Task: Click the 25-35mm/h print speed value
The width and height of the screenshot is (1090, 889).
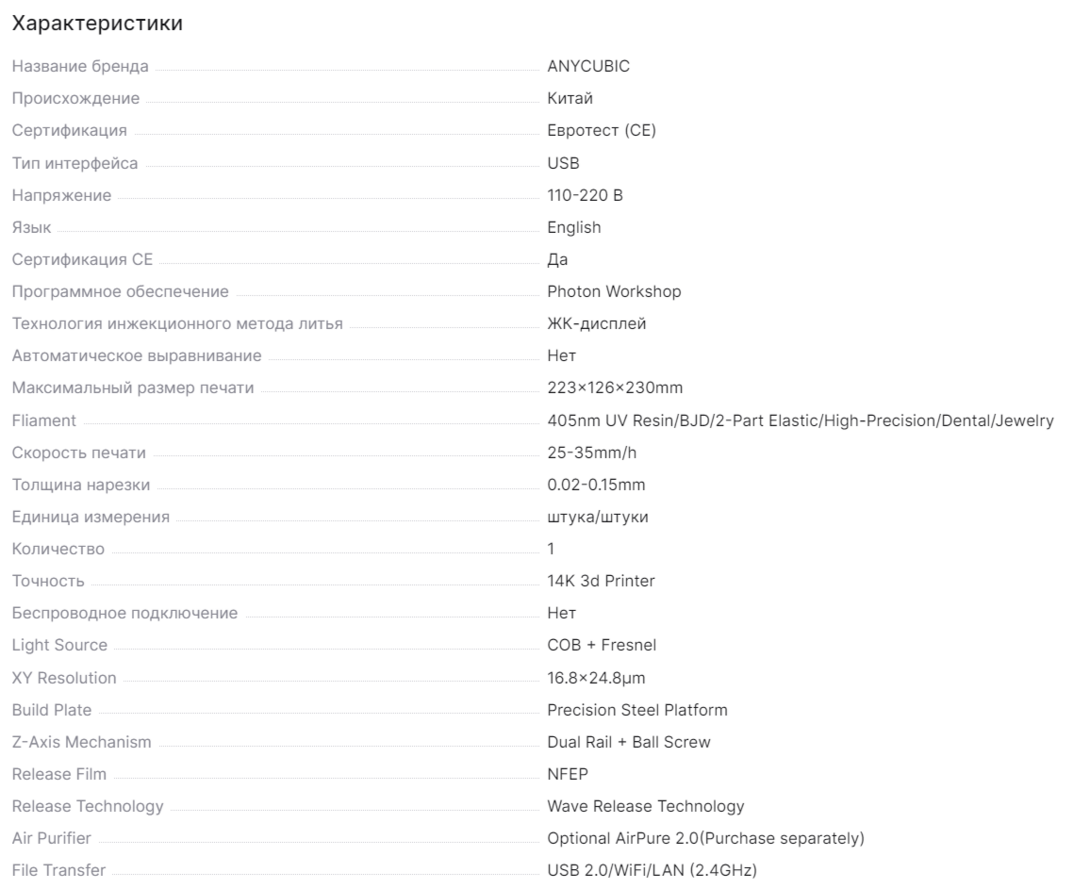Action: [x=592, y=452]
